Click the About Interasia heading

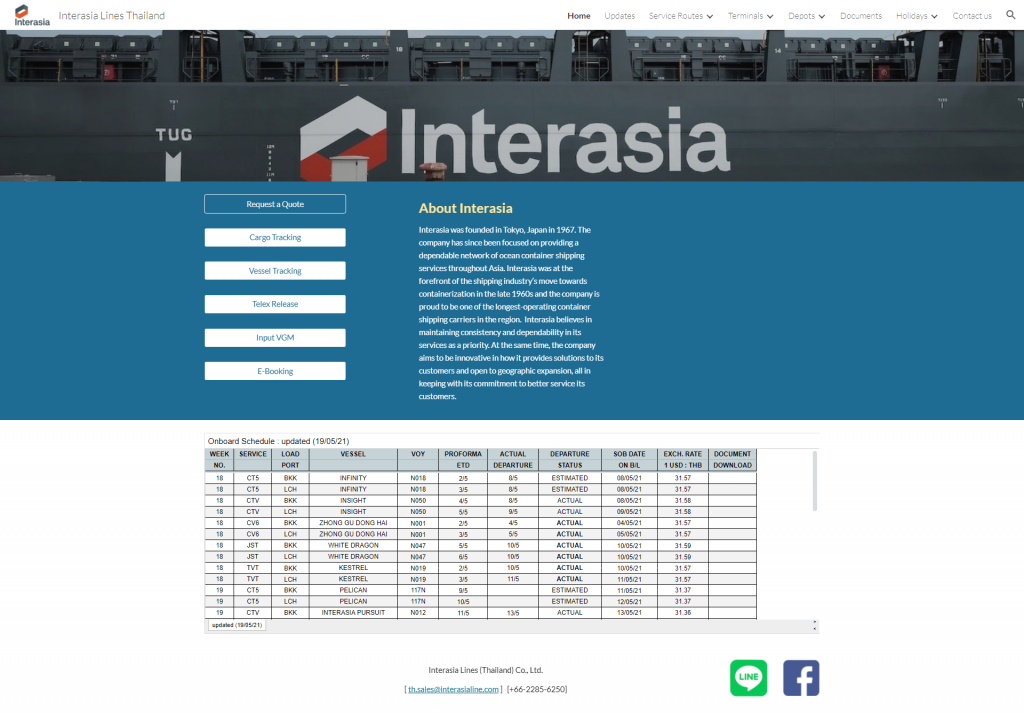coord(465,208)
